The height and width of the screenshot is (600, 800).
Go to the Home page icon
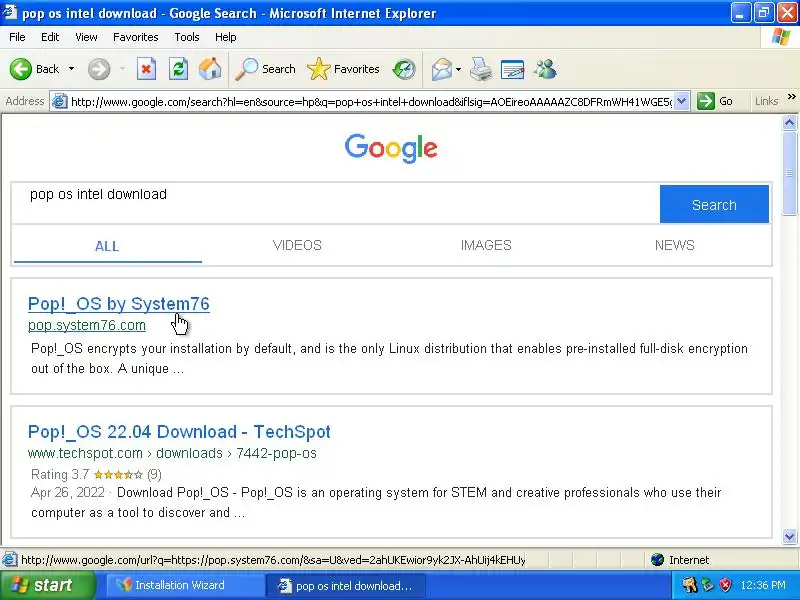pos(210,69)
